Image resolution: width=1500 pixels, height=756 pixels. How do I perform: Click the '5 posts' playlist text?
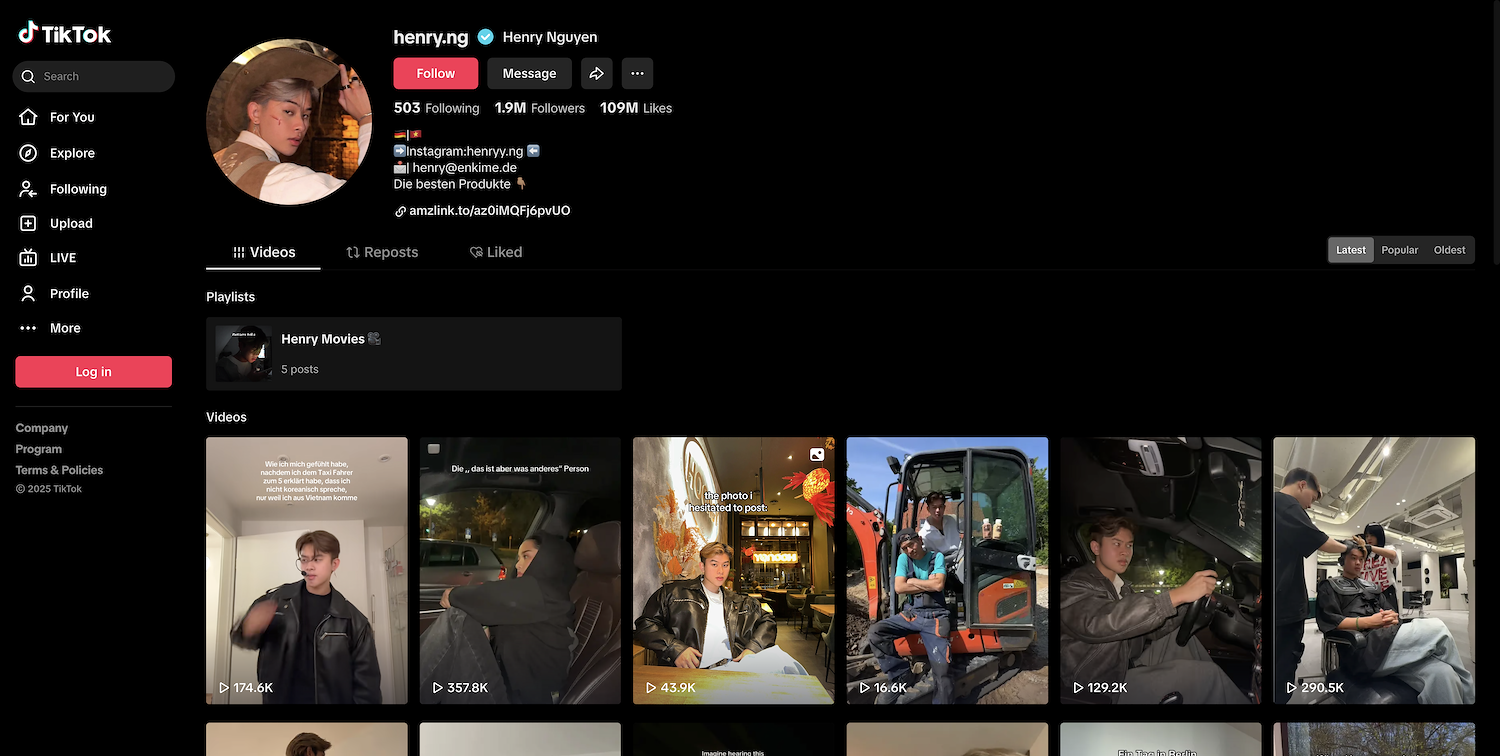(300, 369)
